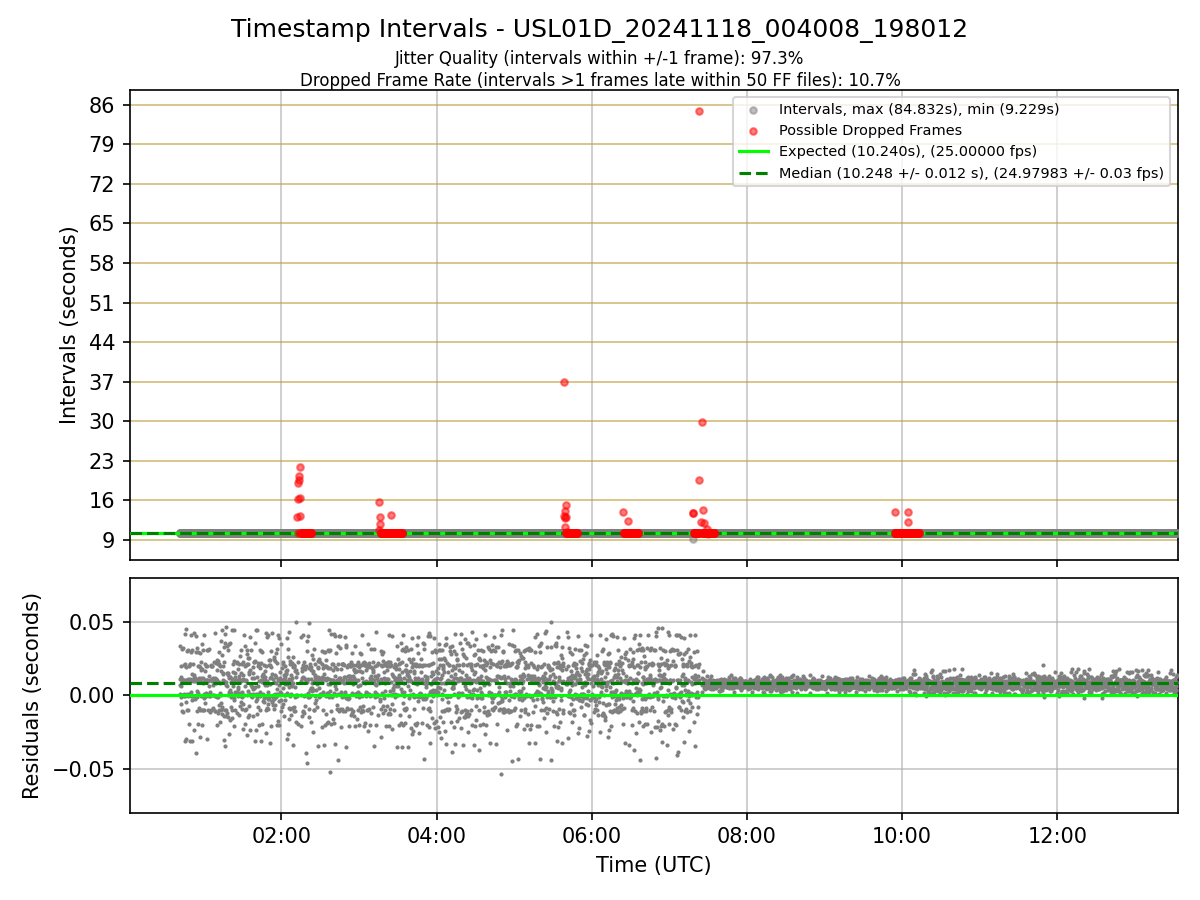Click the '10:00' time tick label
1200x900 pixels.
902,835
